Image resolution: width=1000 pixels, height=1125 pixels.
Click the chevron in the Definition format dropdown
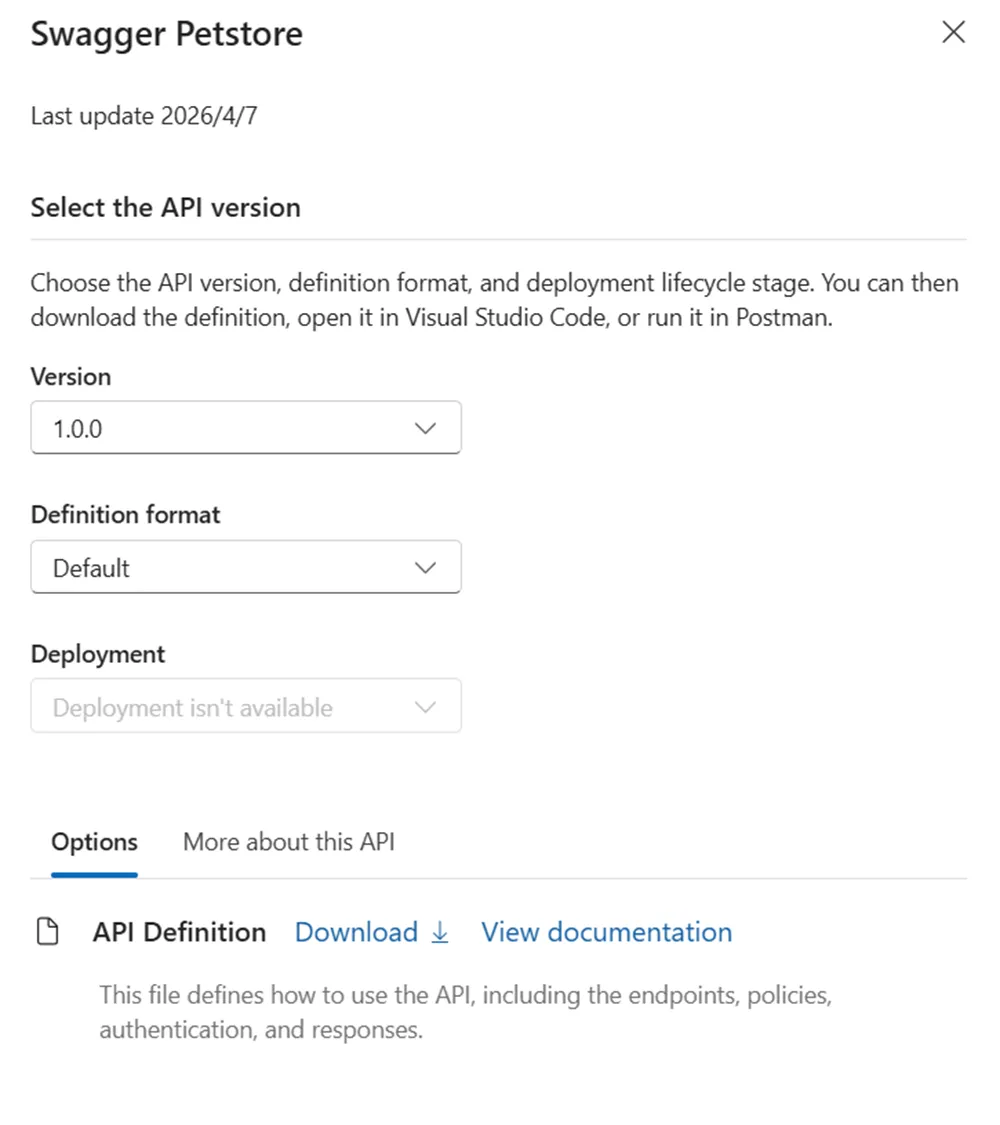[425, 568]
